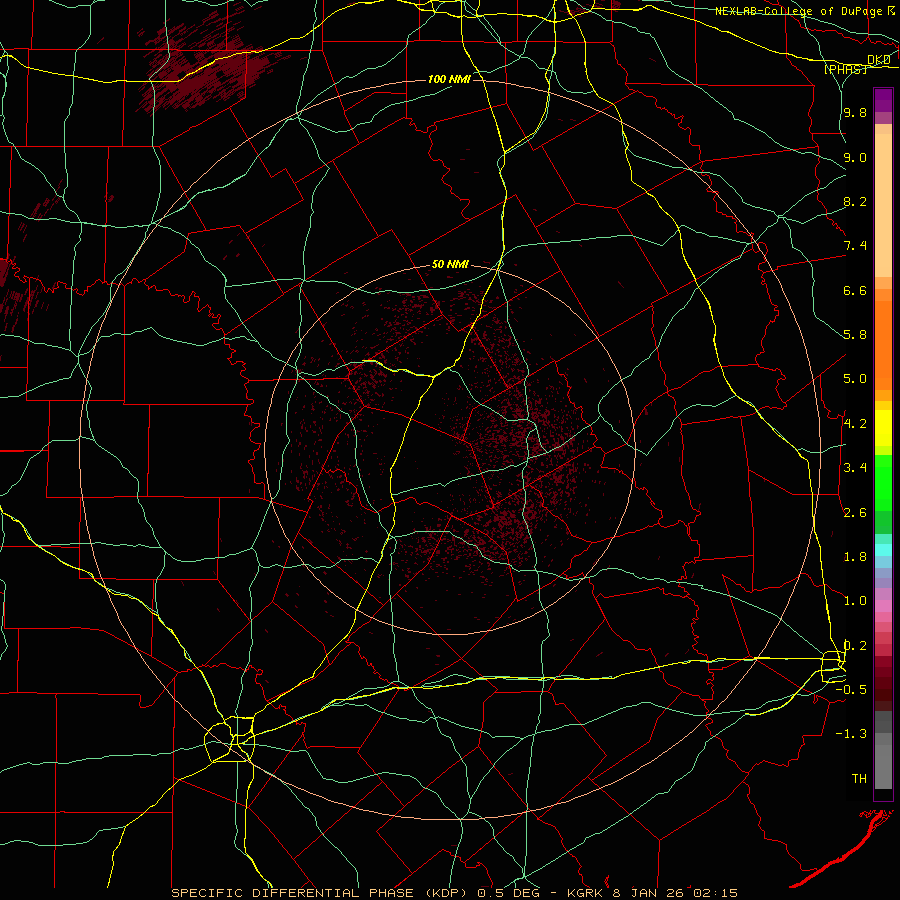
Task: Click the [PHAS] units label above the scale
Action: 845,69
